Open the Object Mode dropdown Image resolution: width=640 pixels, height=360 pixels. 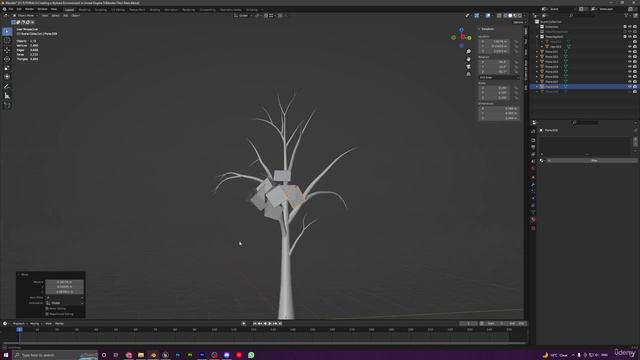[25, 16]
